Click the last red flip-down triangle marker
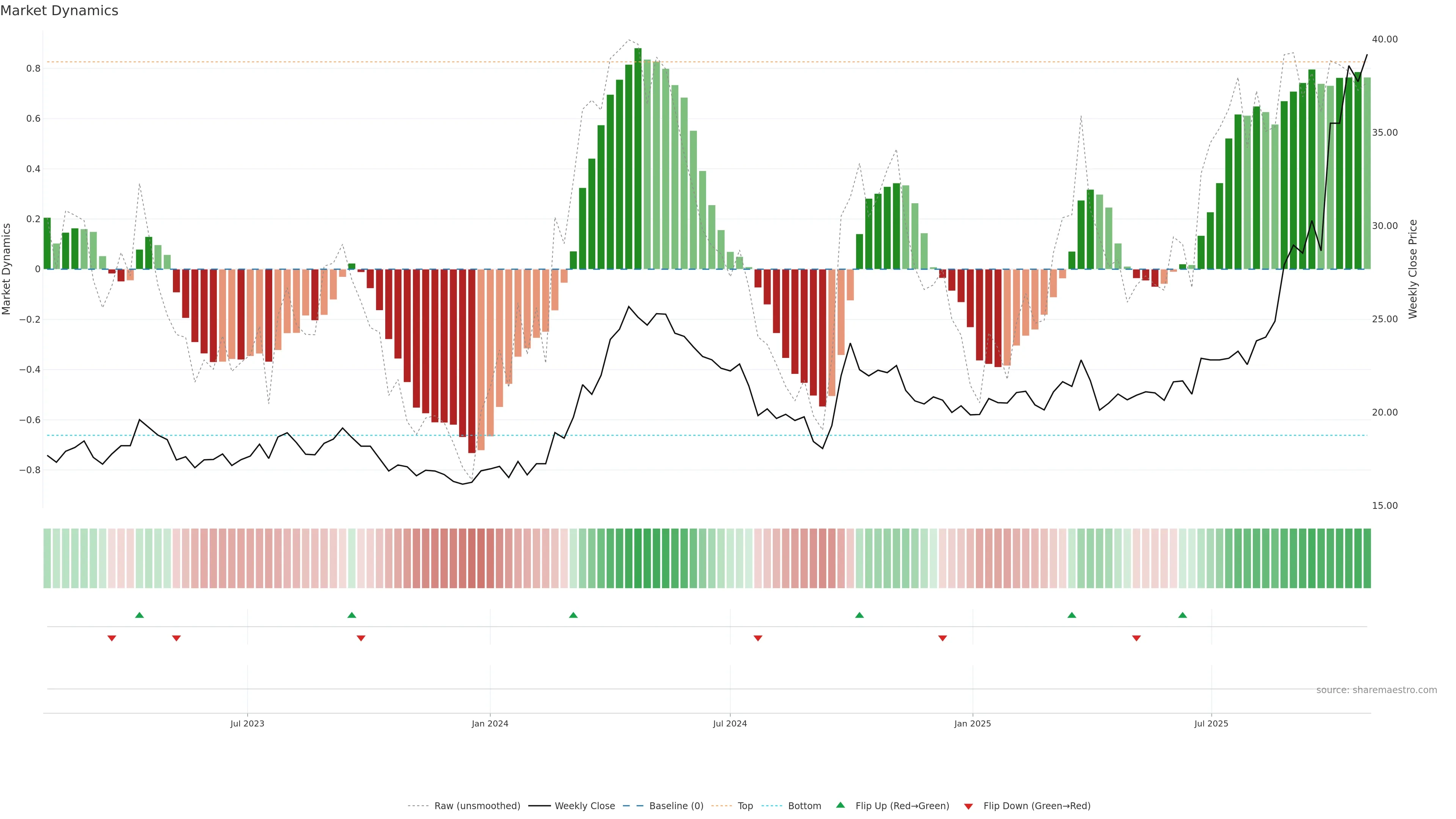The height and width of the screenshot is (819, 1456). [x=1136, y=638]
